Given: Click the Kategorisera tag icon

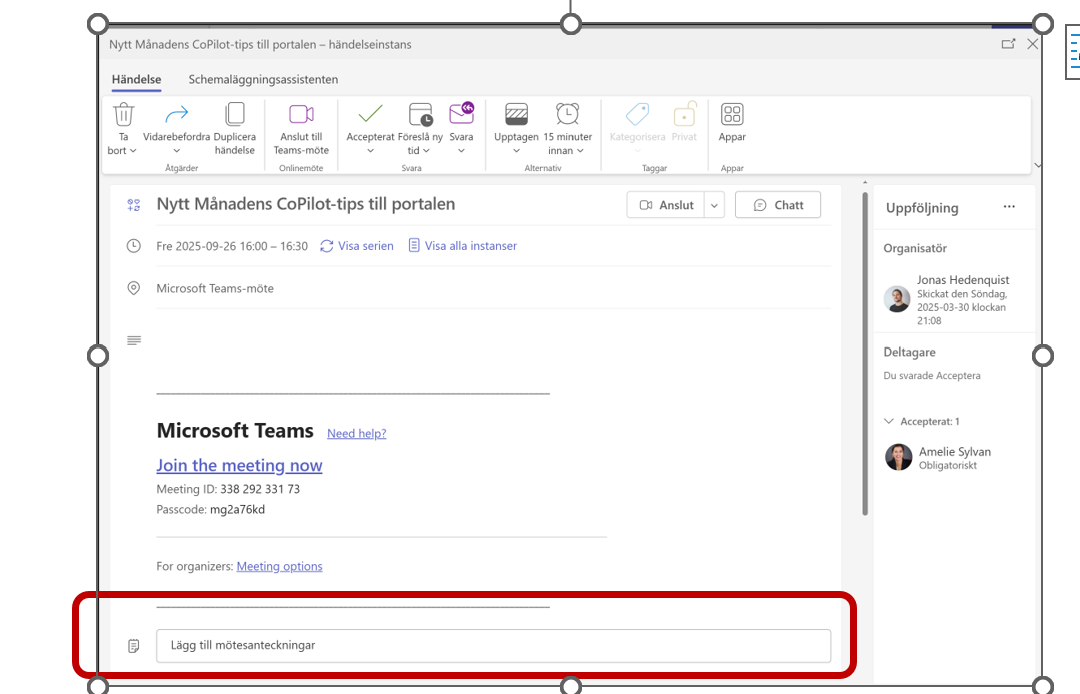Looking at the screenshot, I should 637,114.
